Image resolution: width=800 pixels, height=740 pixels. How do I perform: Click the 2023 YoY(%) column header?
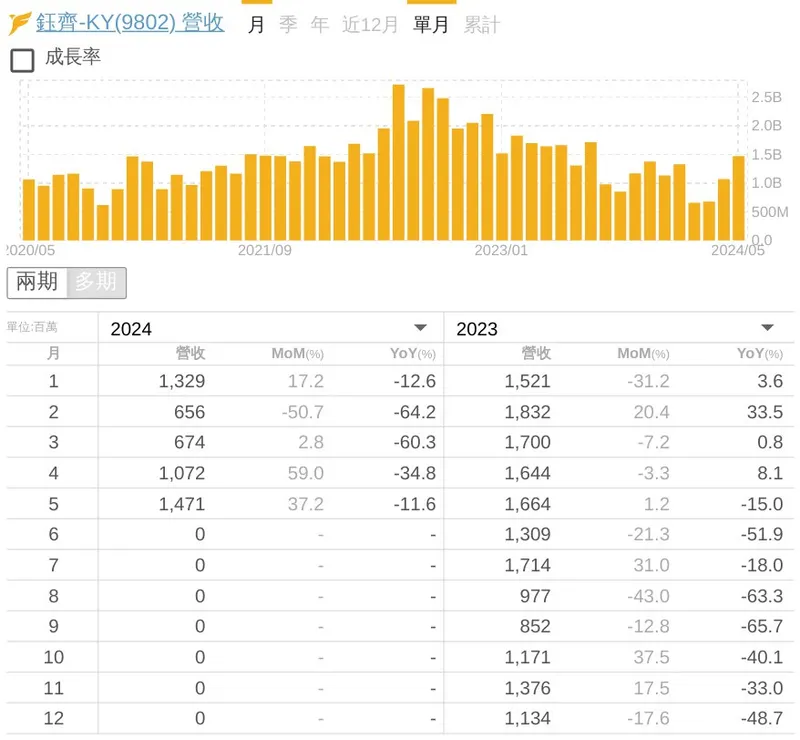point(760,353)
